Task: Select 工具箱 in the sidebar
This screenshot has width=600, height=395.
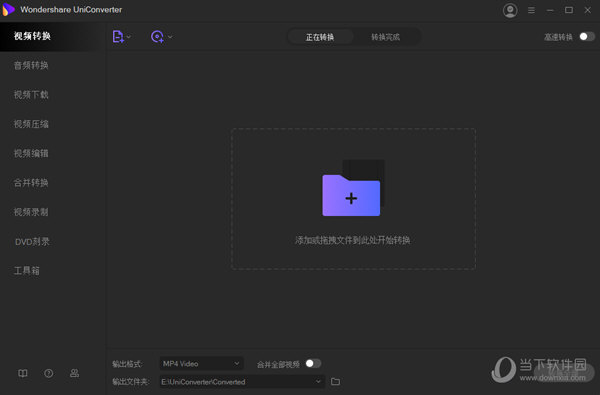Action: pyautogui.click(x=52, y=271)
